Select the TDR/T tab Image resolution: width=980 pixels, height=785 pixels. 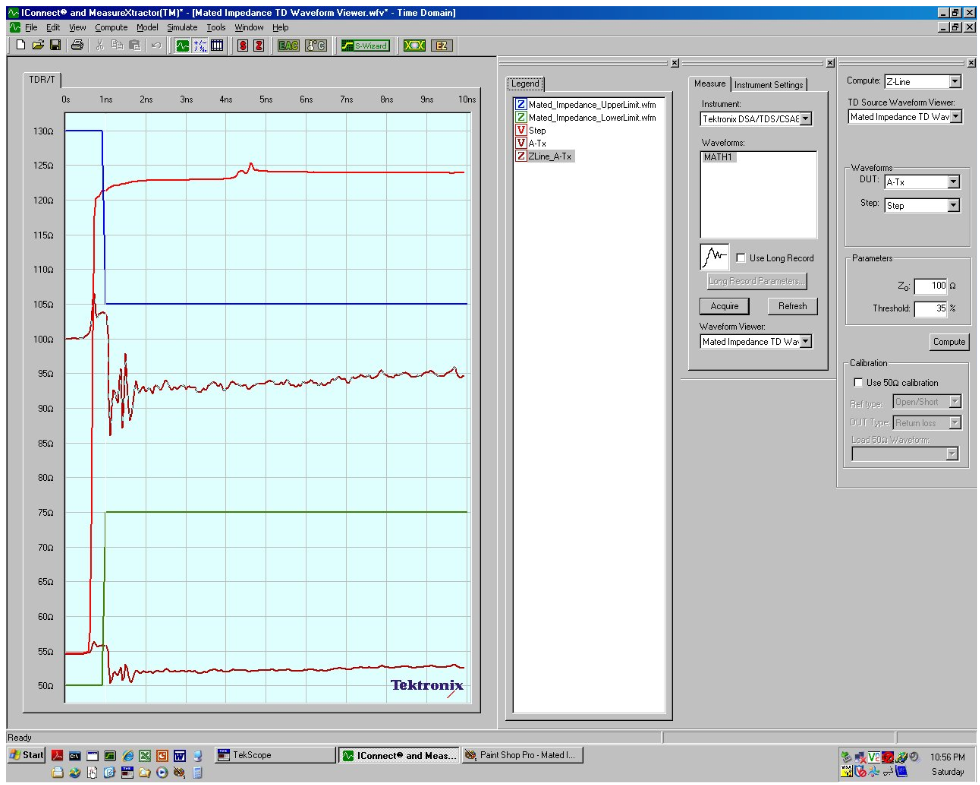(42, 79)
